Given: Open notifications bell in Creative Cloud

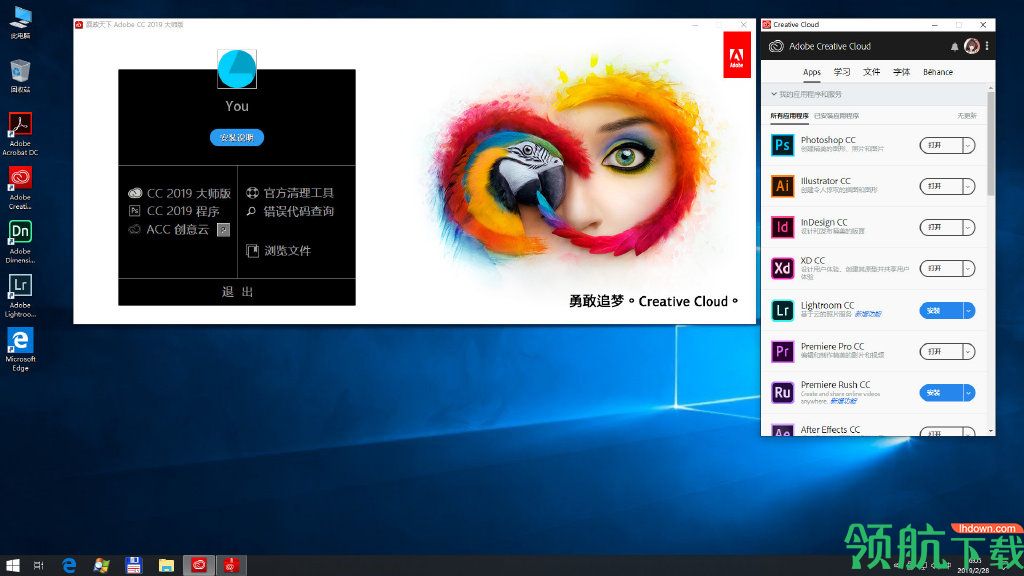Looking at the screenshot, I should click(954, 46).
